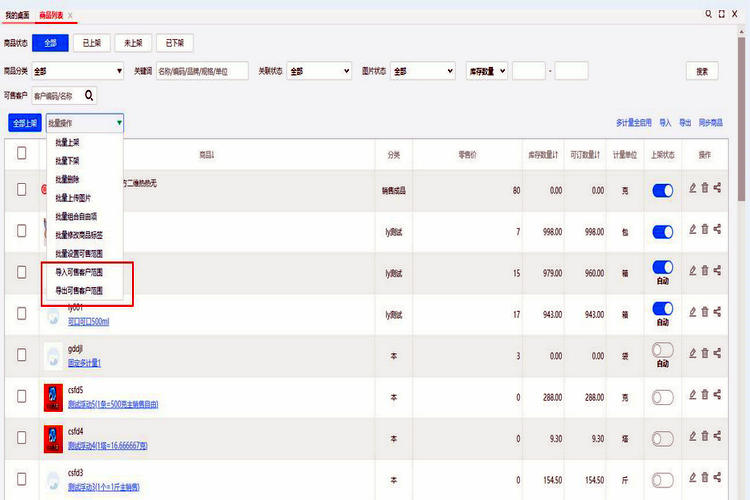Check the select-all checkbox in table header
750x500 pixels.
[x=22, y=154]
